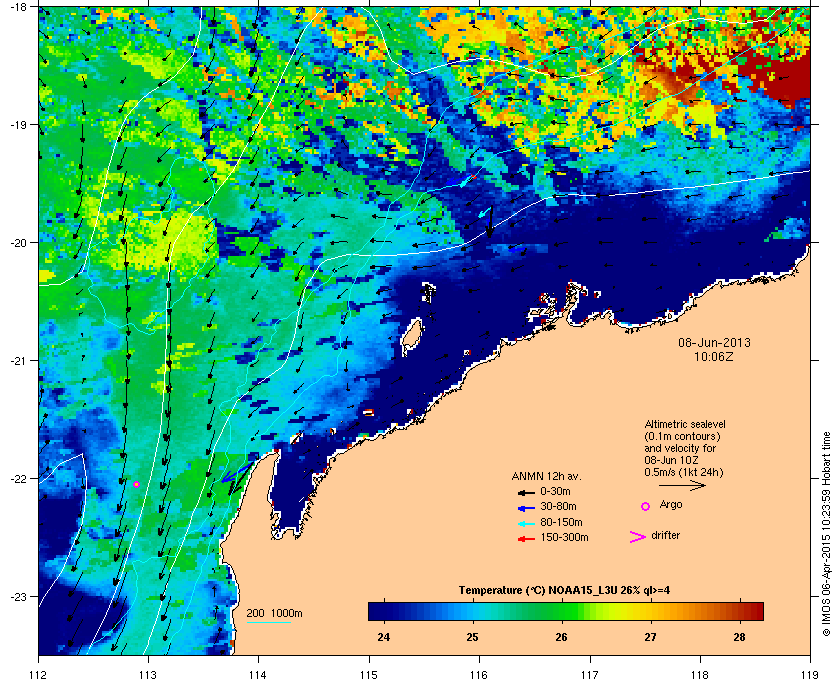Click the longitude axis label 117
Image resolution: width=840 pixels, height=680 pixels.
[x=590, y=674]
